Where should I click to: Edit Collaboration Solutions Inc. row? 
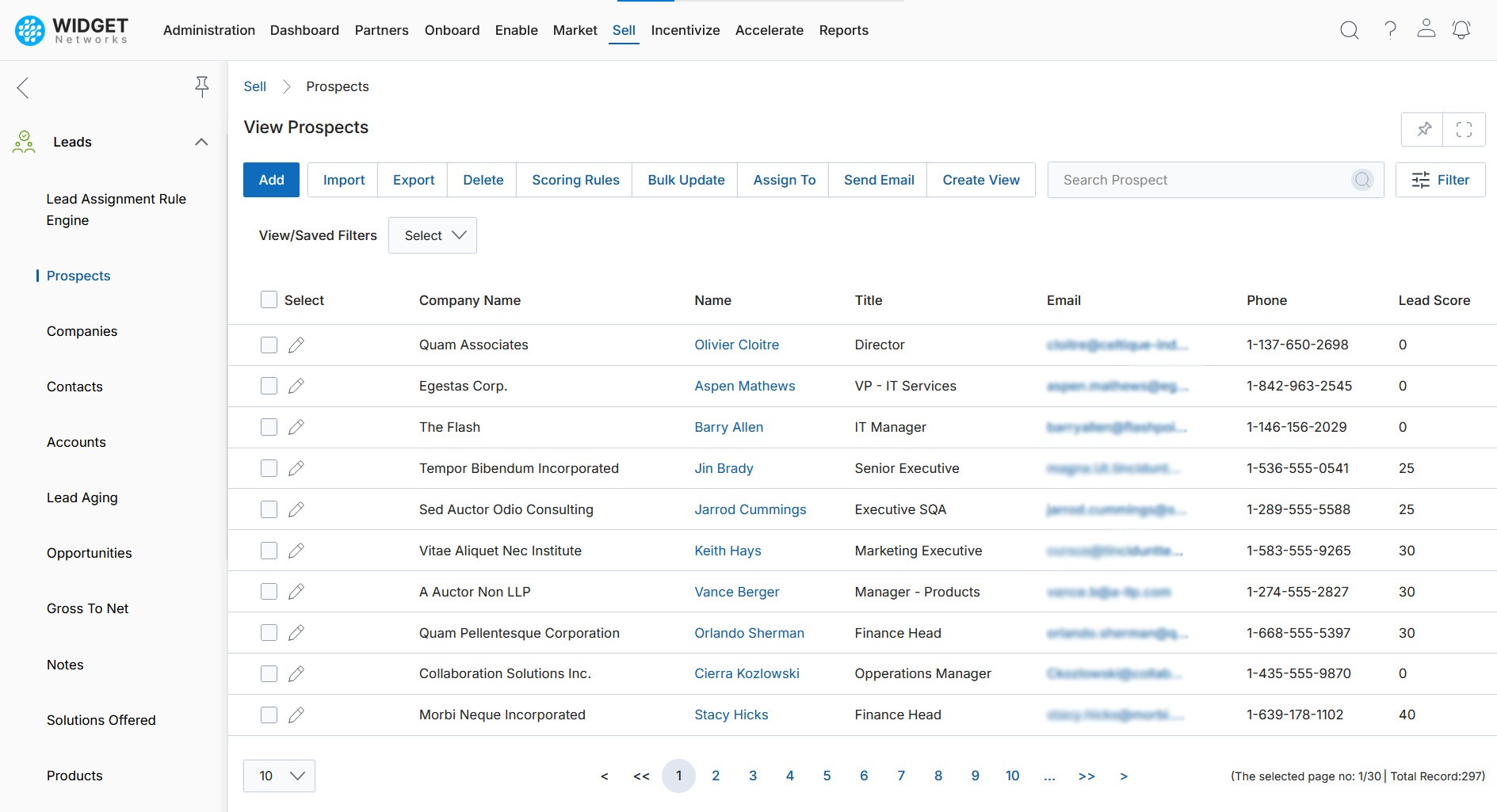click(296, 673)
